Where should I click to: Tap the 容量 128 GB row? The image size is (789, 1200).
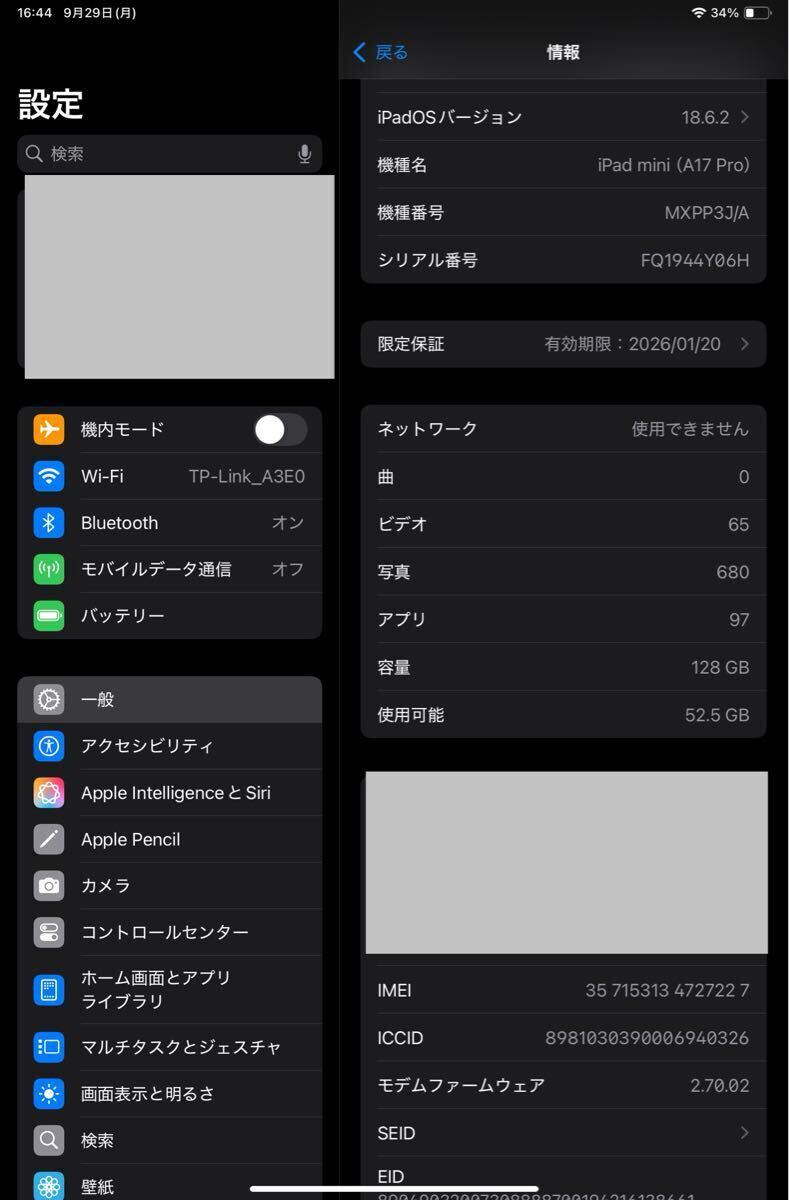tap(563, 667)
